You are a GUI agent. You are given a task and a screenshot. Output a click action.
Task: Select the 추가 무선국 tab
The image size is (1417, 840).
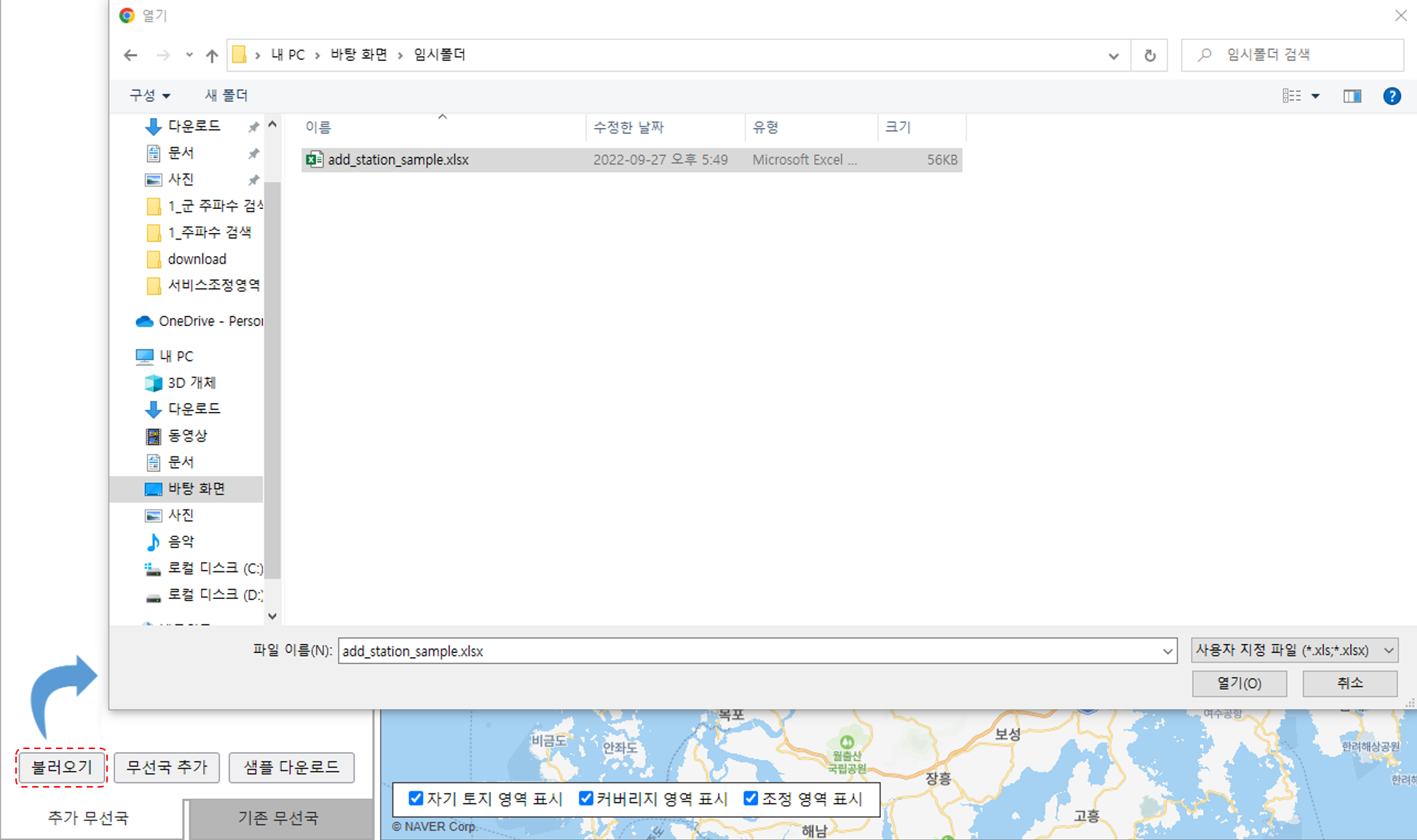click(88, 818)
